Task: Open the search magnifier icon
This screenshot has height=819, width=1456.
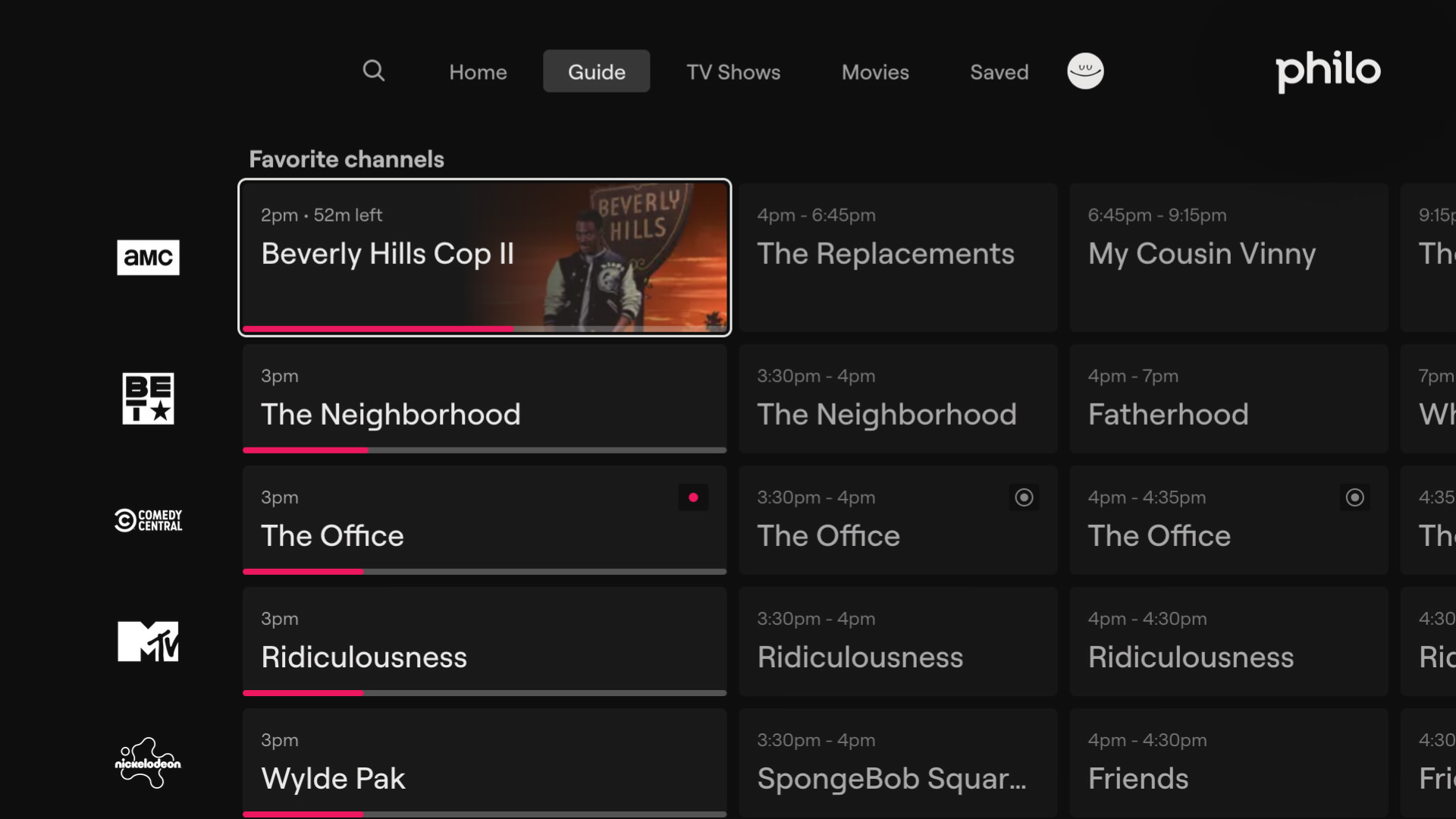Action: click(x=373, y=71)
